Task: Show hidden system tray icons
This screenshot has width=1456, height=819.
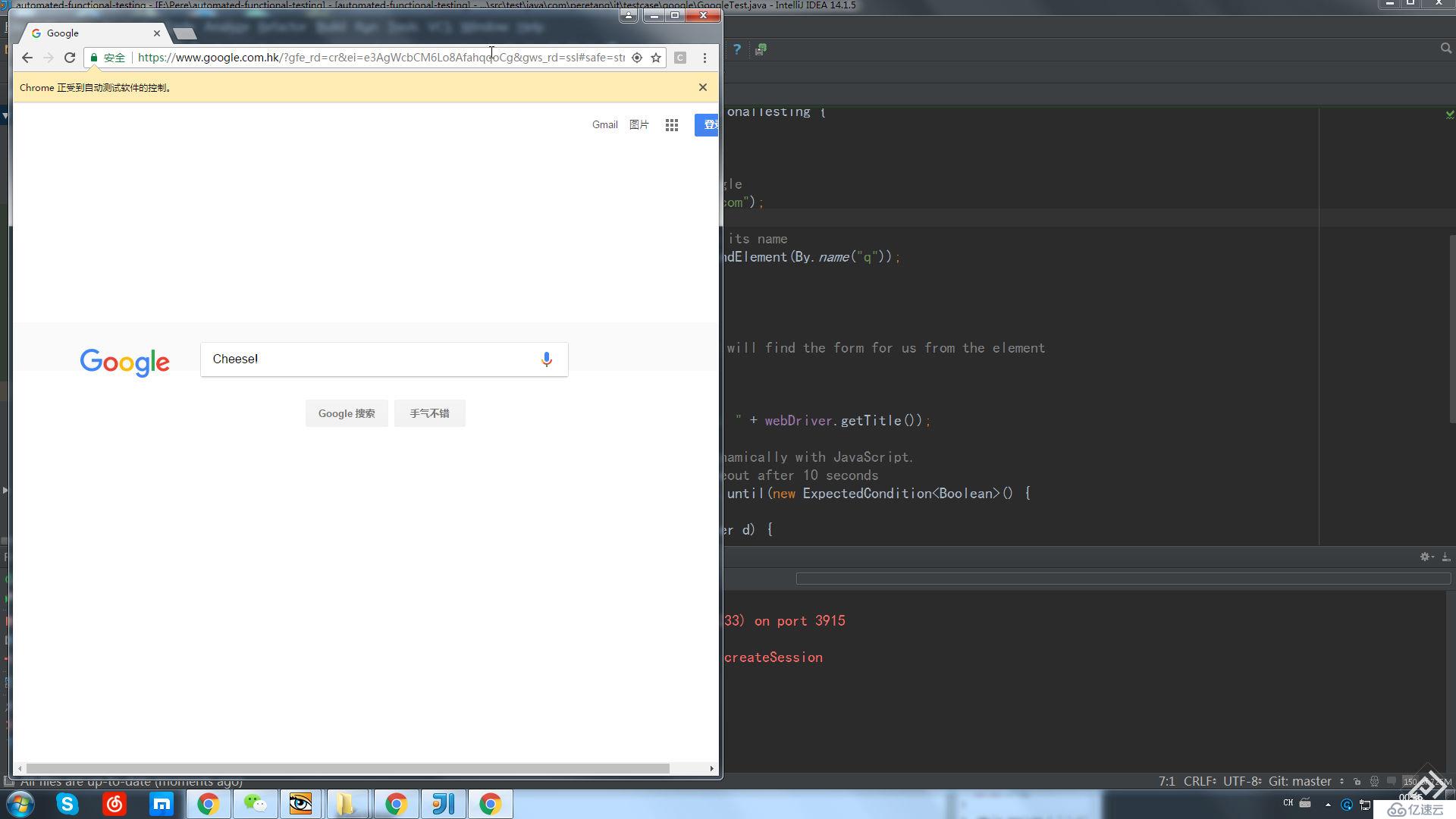Action: tap(1328, 804)
